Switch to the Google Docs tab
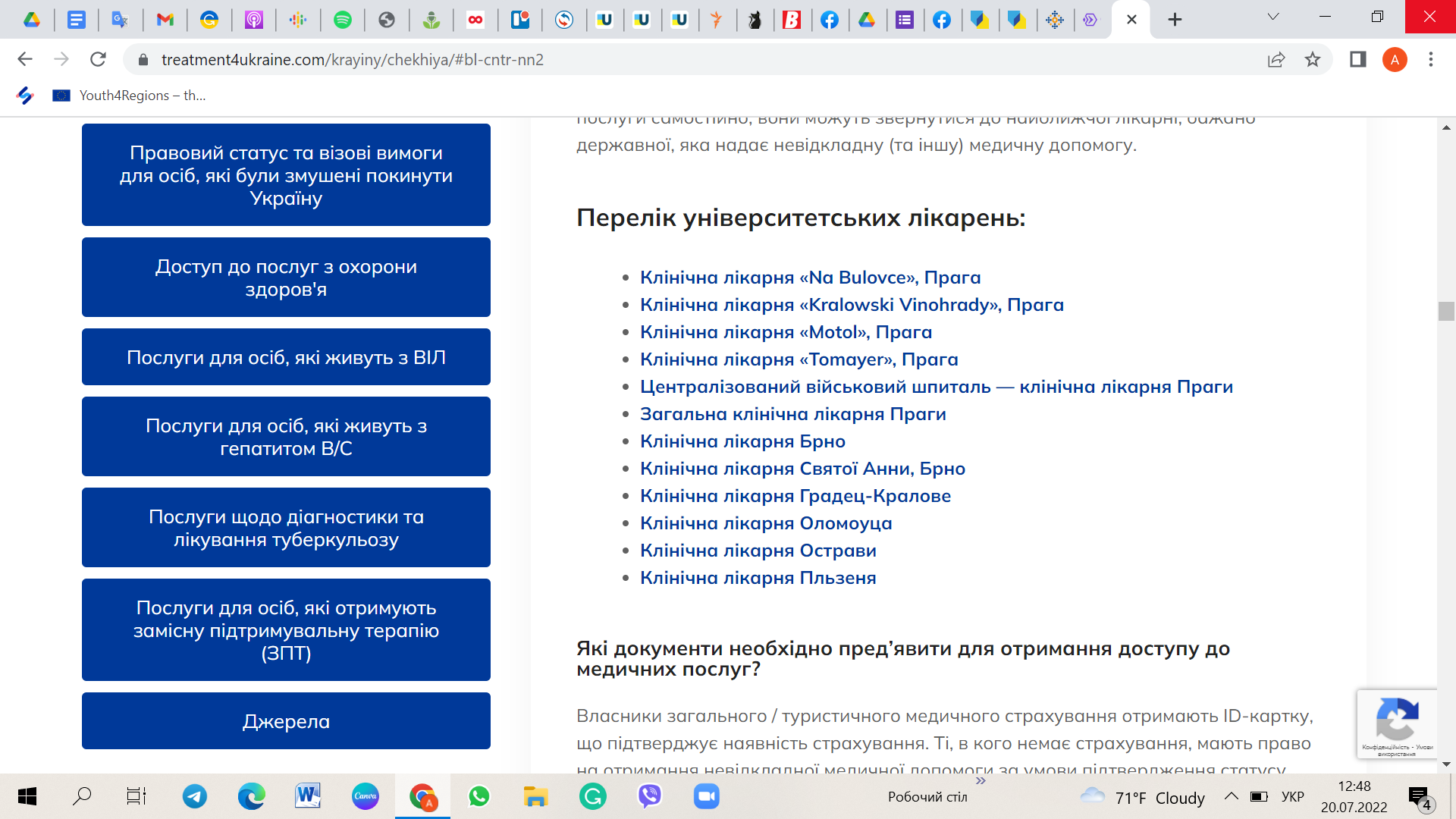Screen dimensions: 1456x819 point(76,20)
